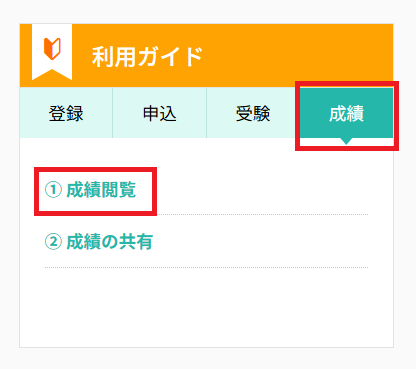Click the beginner mark icon in header
This screenshot has height=369, width=416.
coord(52,49)
